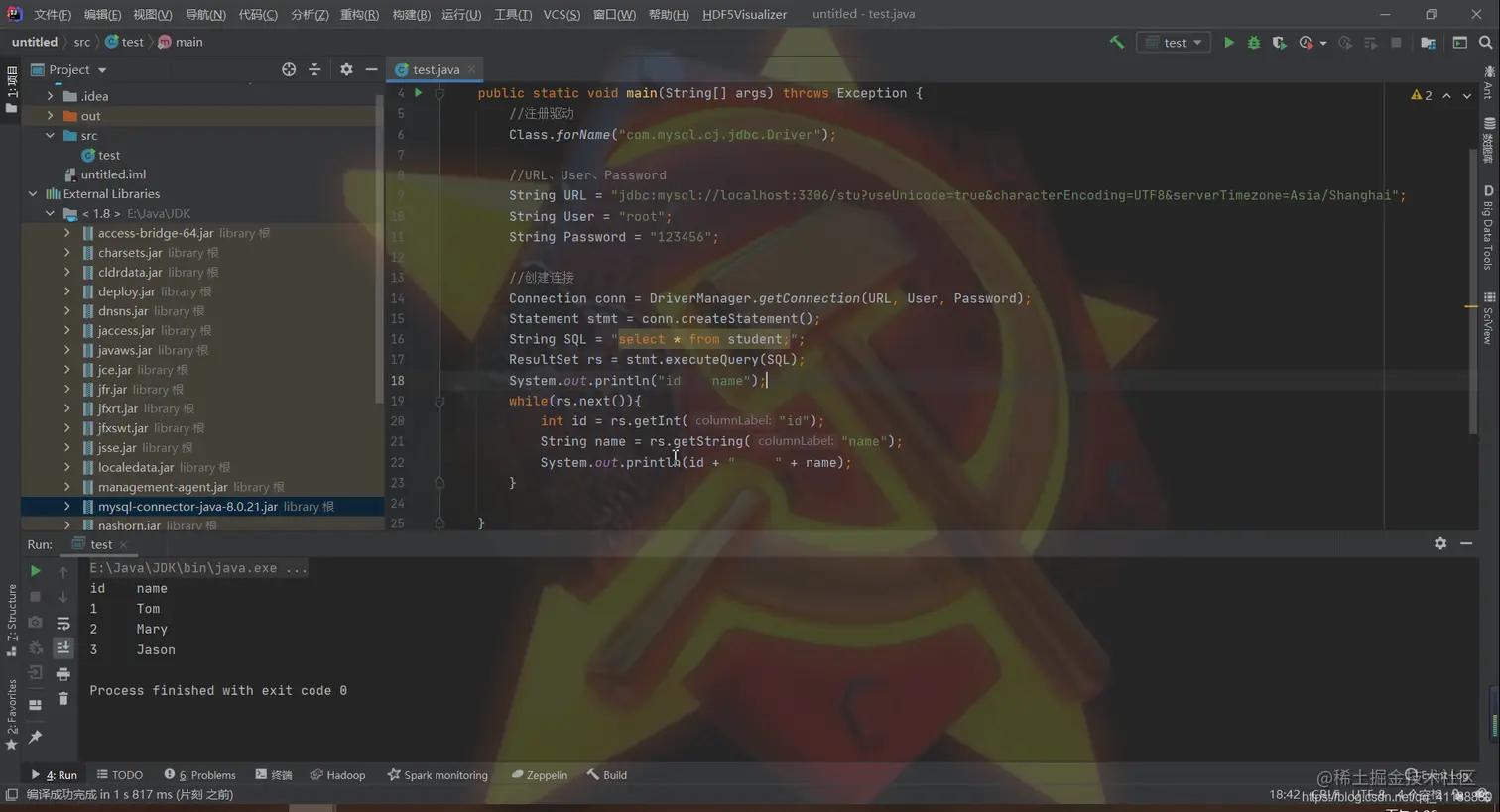Close the test tab in Run panel

[x=123, y=544]
